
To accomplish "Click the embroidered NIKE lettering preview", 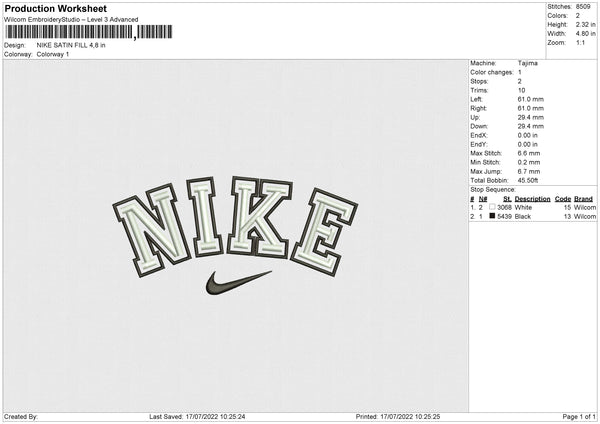I will 235,226.
